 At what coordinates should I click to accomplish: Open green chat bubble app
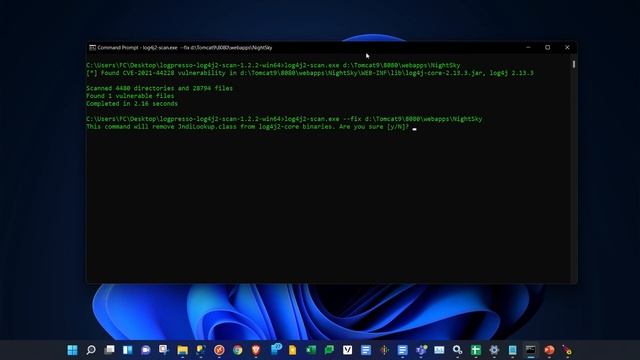pos(329,350)
